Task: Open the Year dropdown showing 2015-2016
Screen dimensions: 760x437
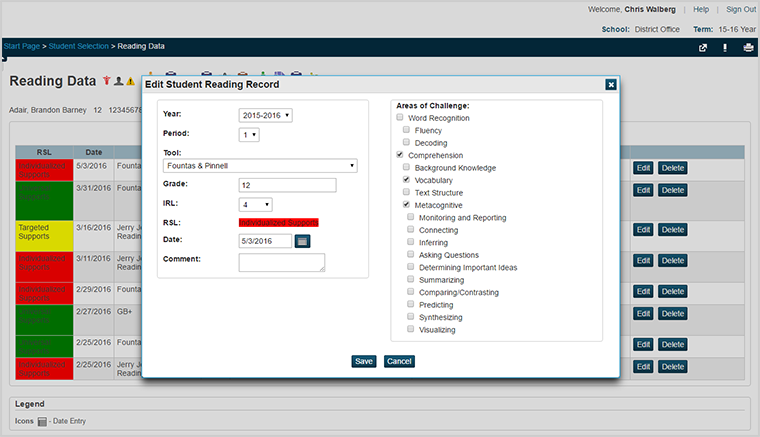Action: click(266, 115)
